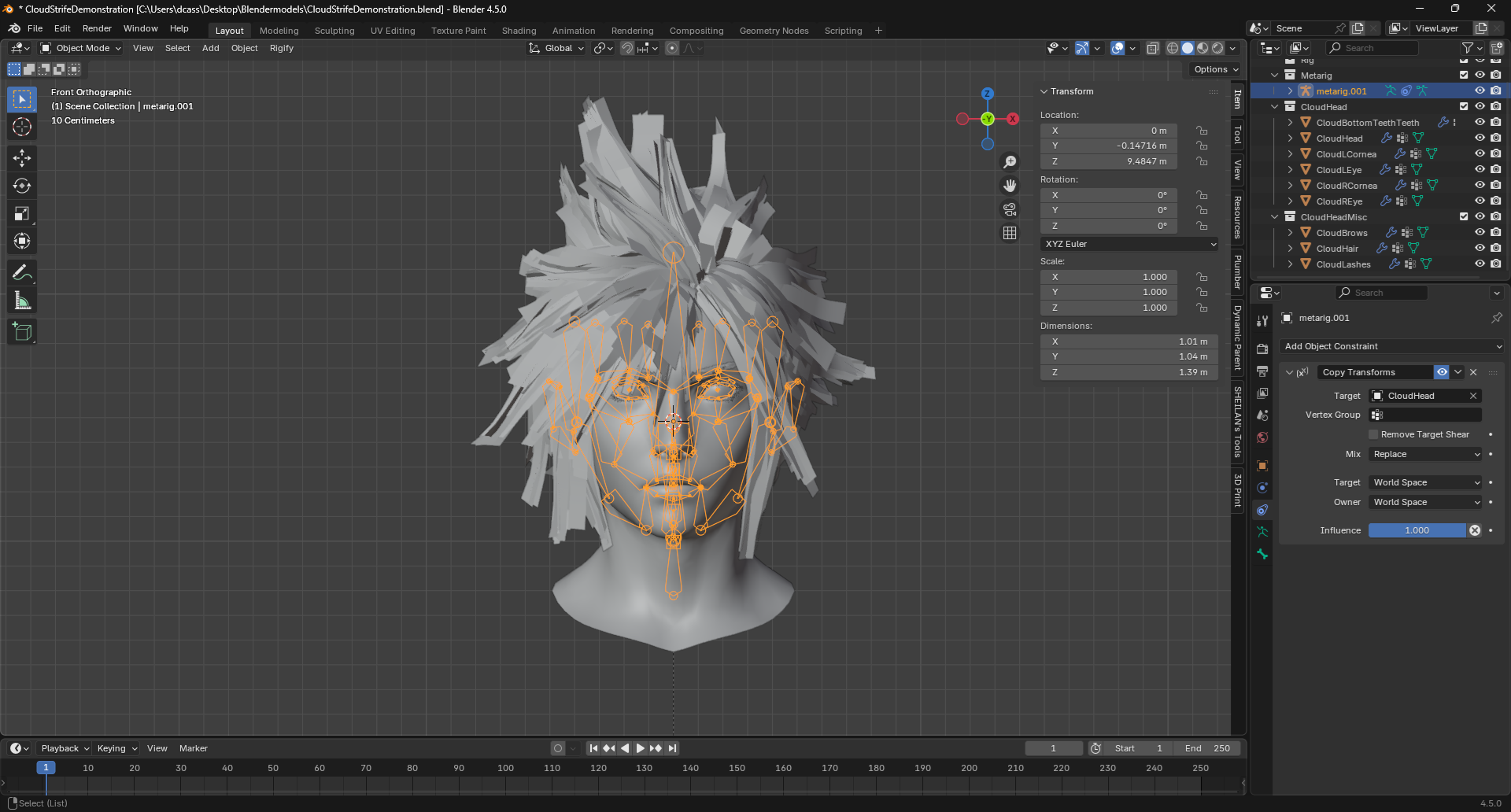Collapse the Transform panel

point(1044,91)
